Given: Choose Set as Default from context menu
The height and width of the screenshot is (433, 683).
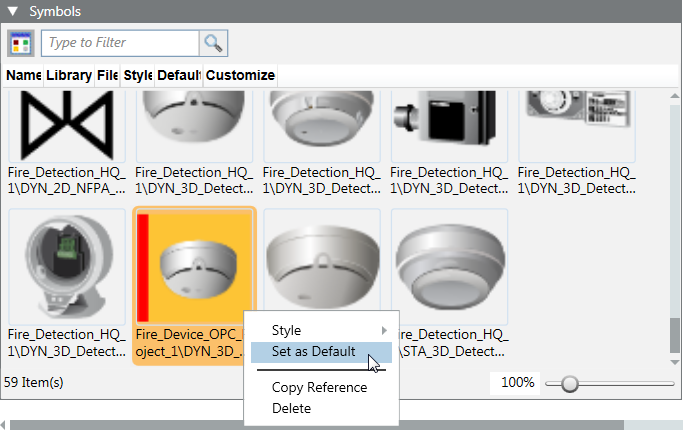Looking at the screenshot, I should tap(314, 351).
